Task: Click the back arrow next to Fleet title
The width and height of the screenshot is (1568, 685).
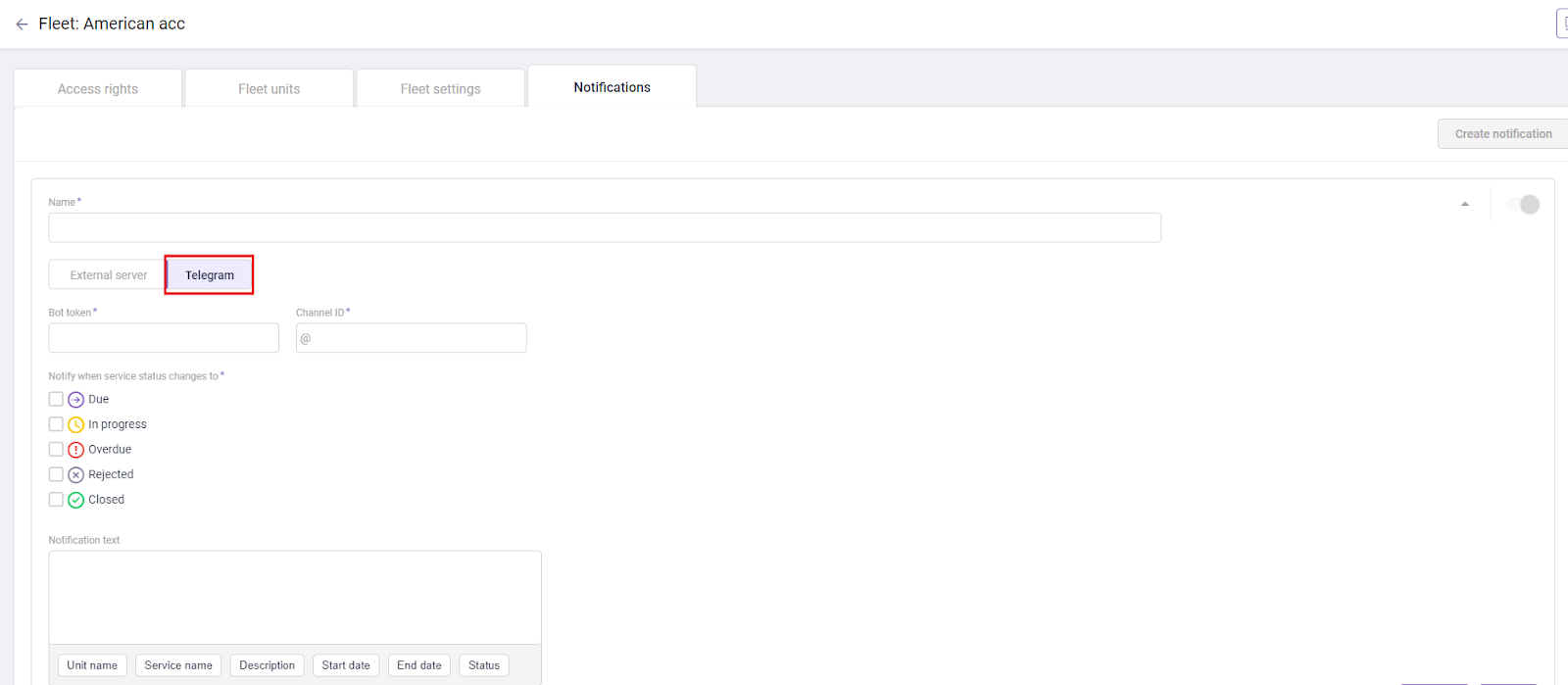Action: (22, 24)
